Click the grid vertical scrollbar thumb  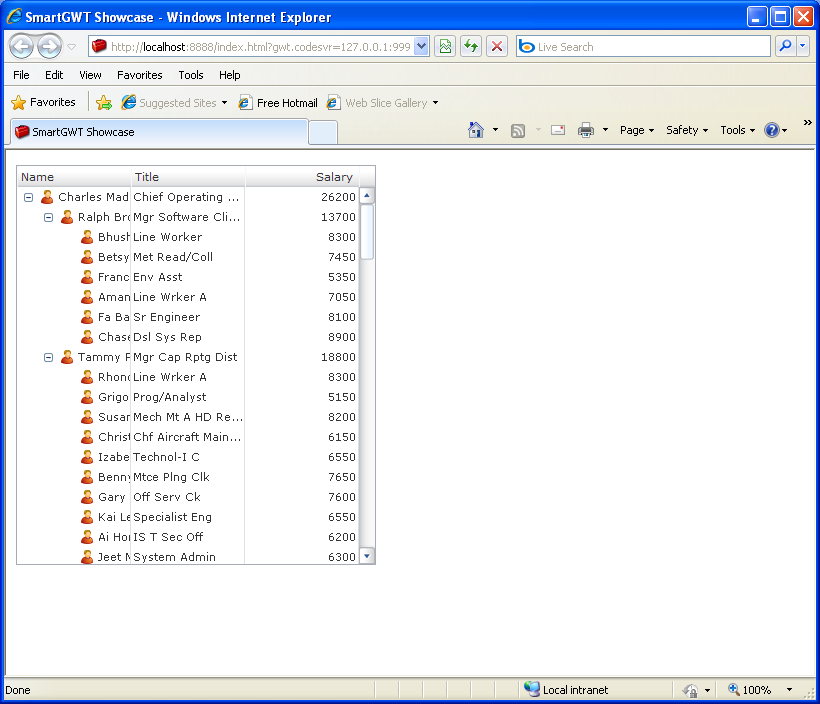click(x=367, y=232)
